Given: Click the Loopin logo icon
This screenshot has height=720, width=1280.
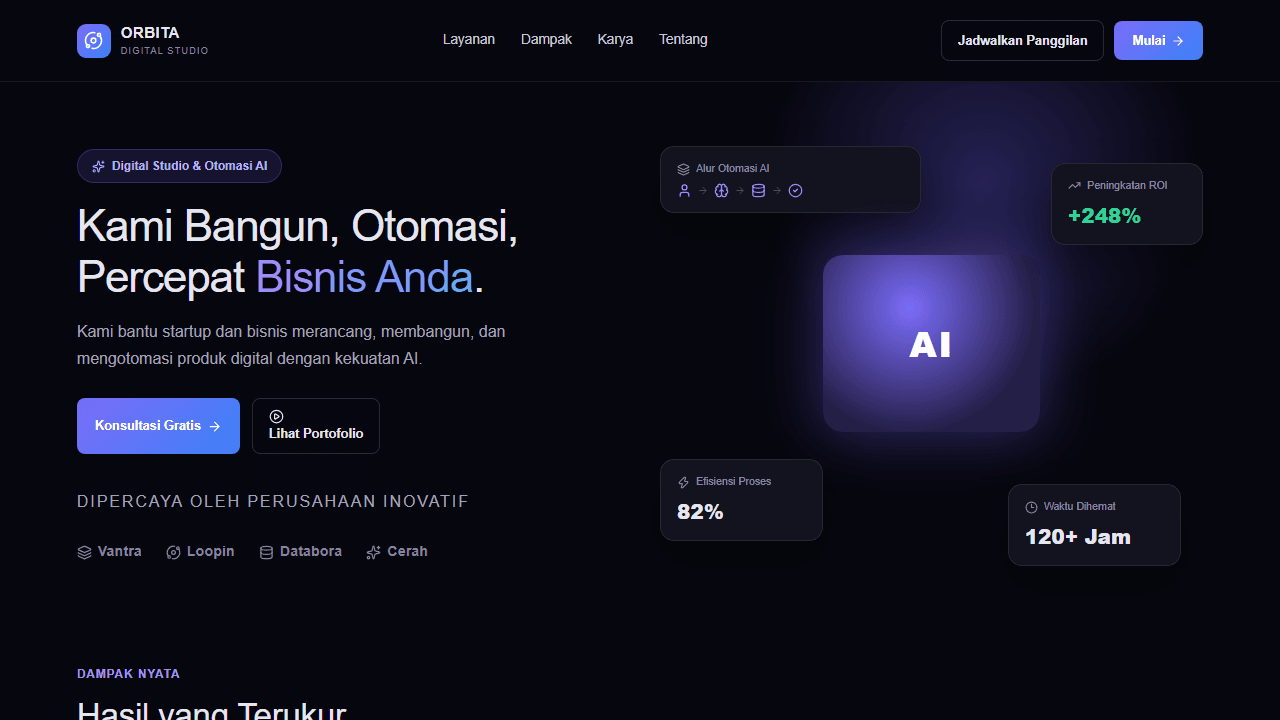Looking at the screenshot, I should coord(173,552).
